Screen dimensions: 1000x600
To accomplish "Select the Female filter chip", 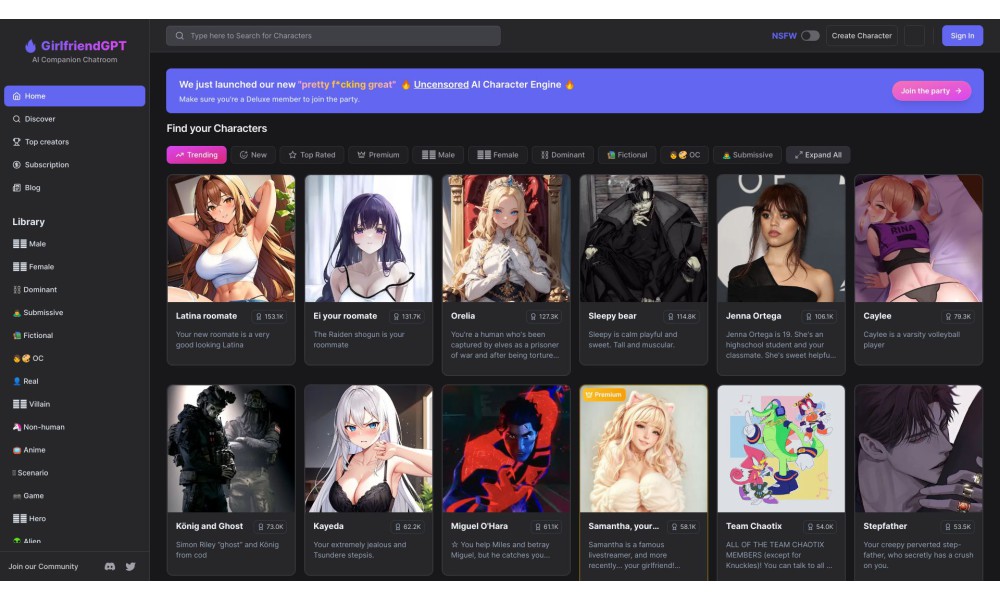I will (x=497, y=155).
